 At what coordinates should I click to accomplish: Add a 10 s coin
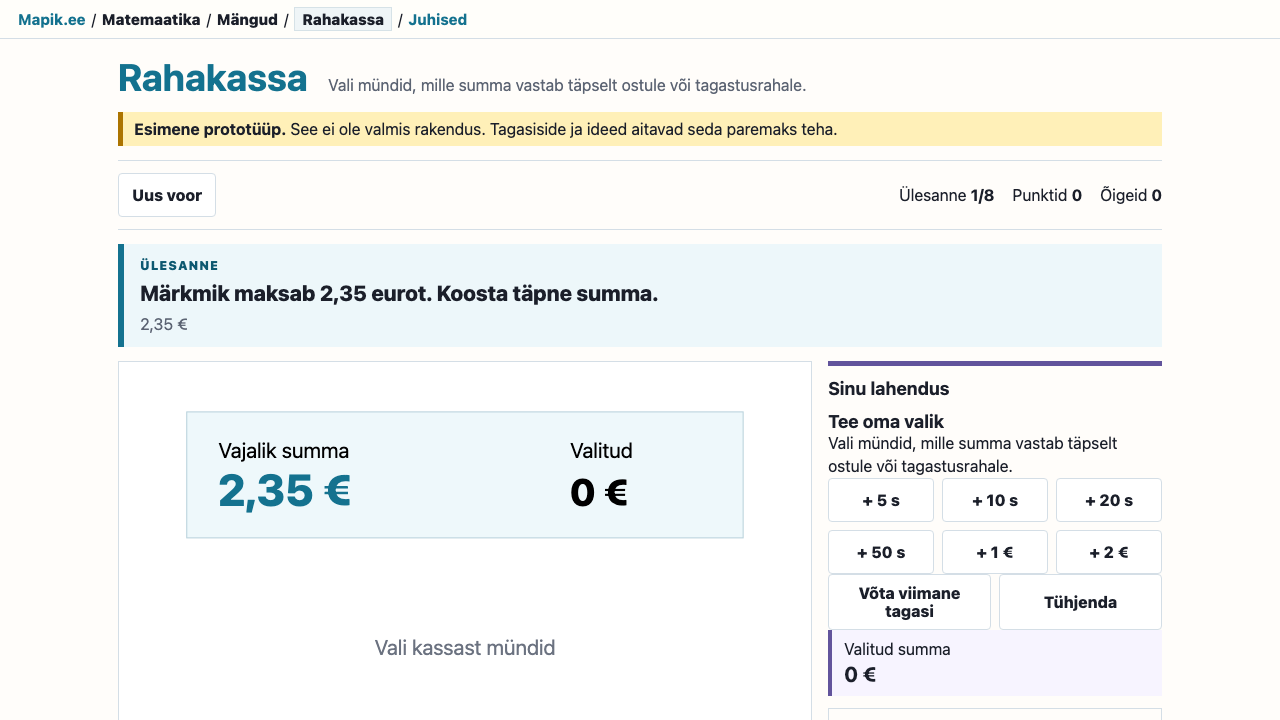pos(995,500)
